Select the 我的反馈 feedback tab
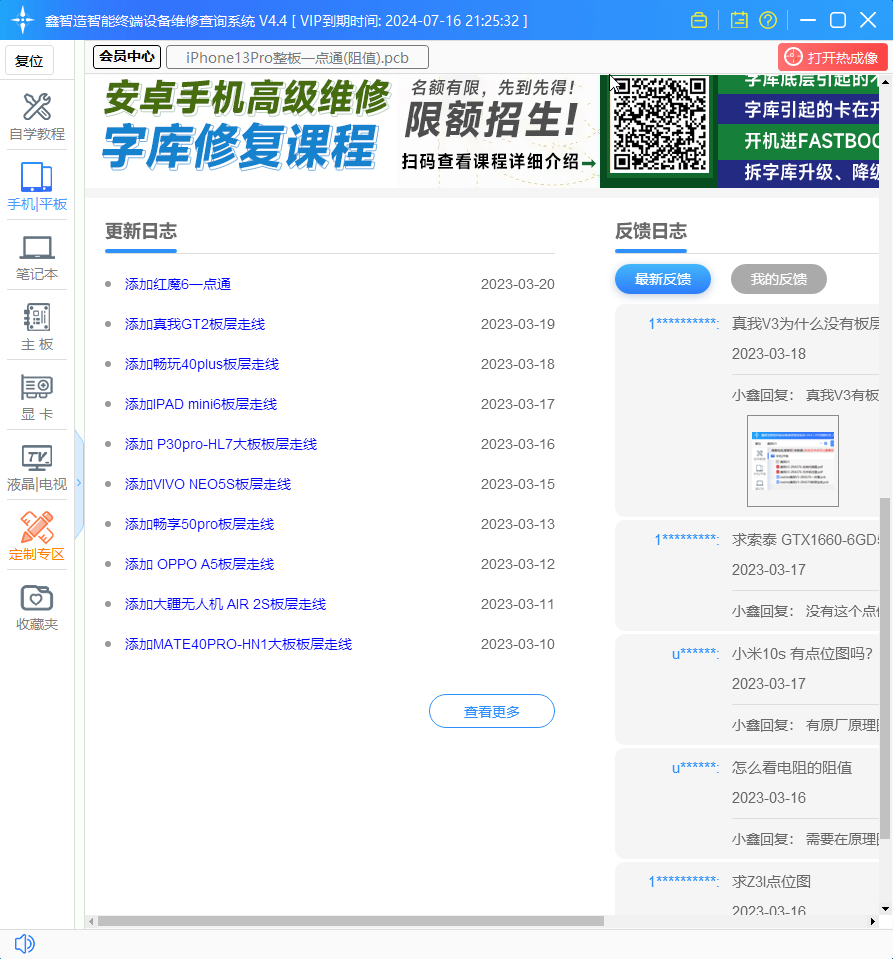 (778, 279)
